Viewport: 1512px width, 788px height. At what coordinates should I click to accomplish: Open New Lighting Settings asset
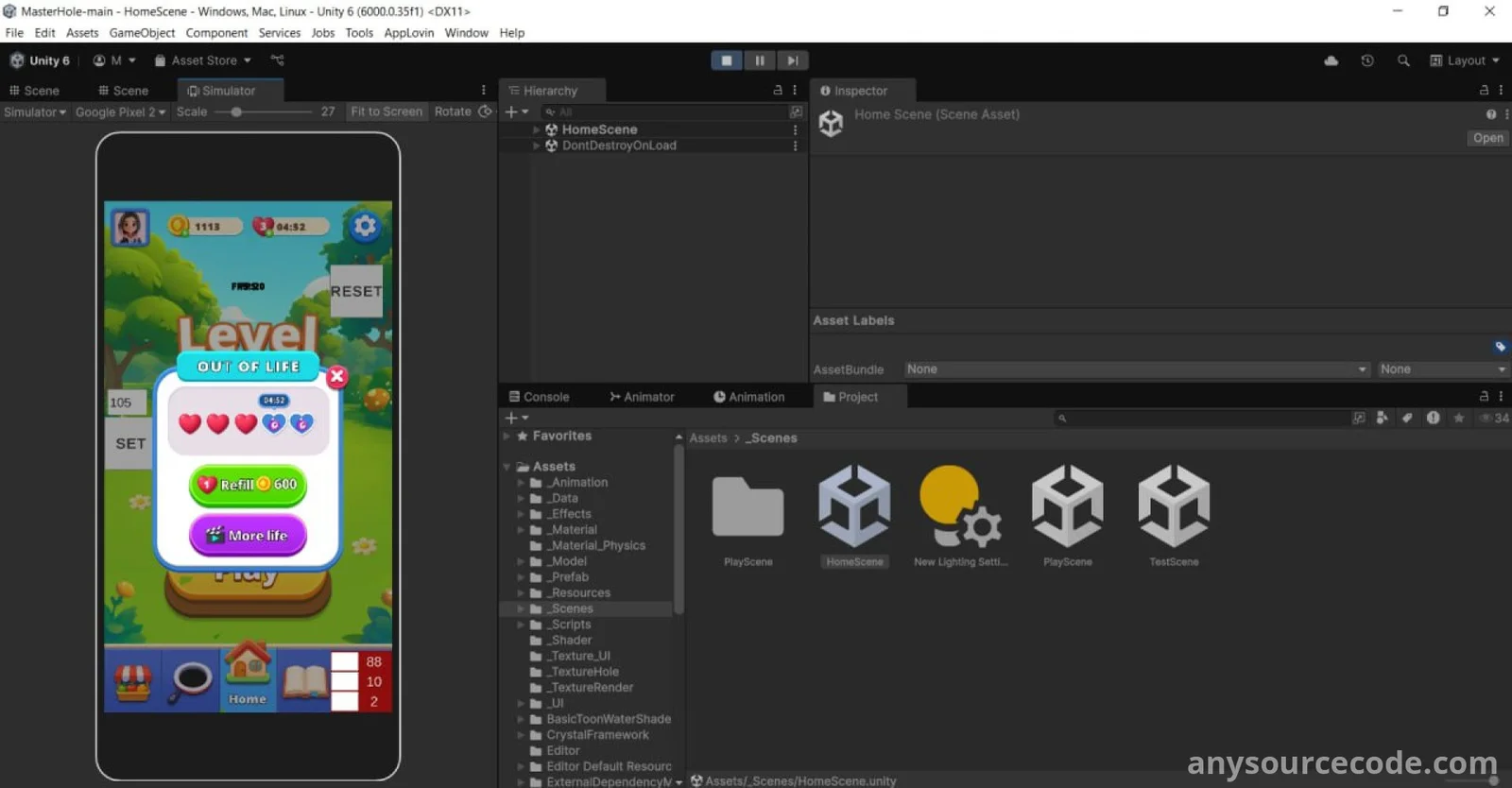(960, 506)
